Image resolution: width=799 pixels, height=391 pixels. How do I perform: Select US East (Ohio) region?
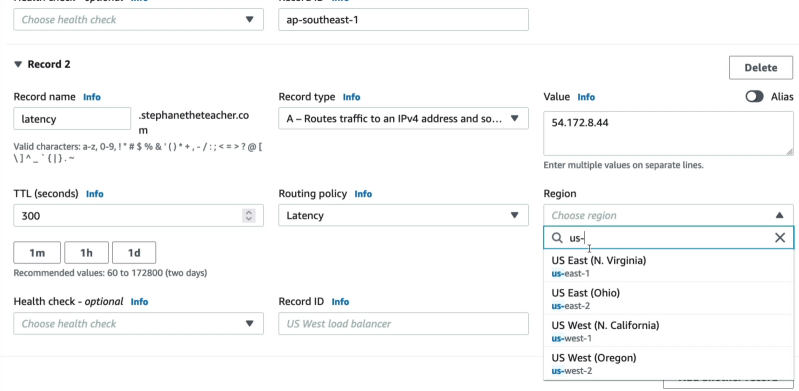[x=668, y=299]
